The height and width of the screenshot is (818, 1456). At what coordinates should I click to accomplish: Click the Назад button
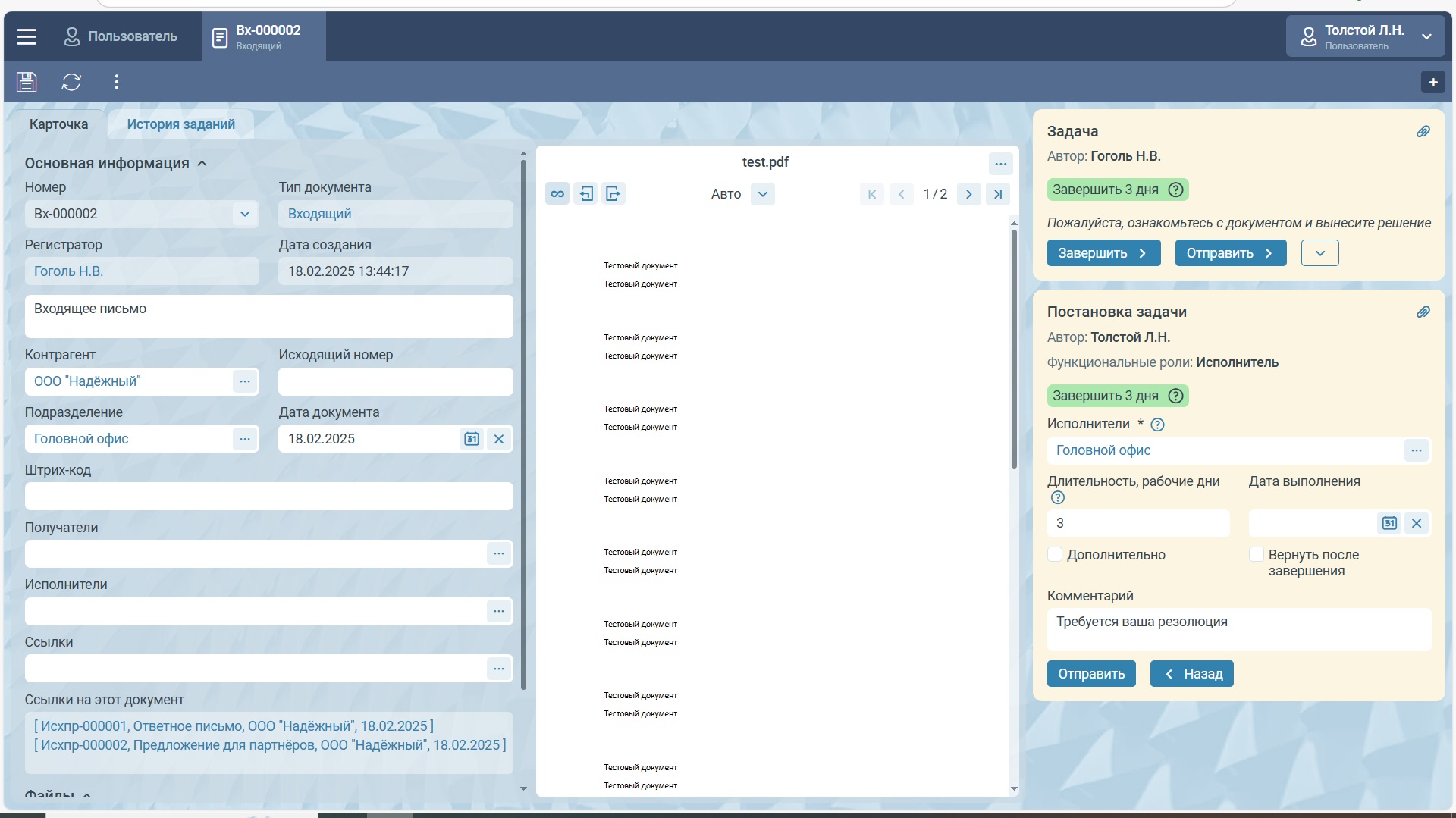point(1191,673)
